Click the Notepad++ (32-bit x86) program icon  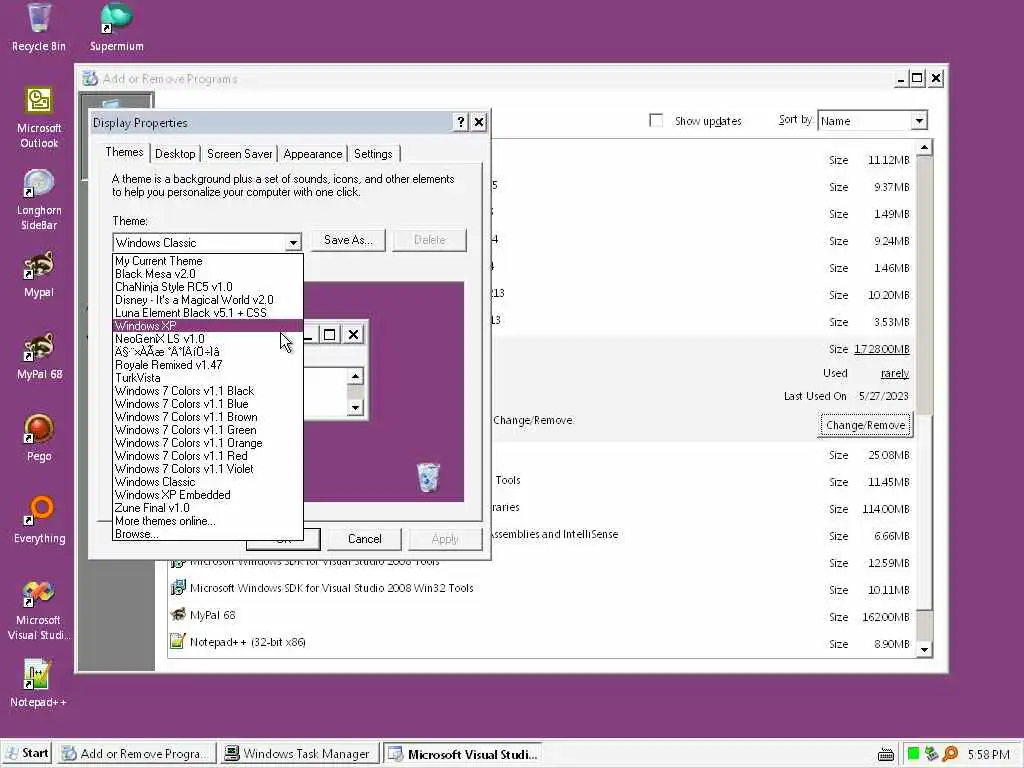tap(178, 641)
